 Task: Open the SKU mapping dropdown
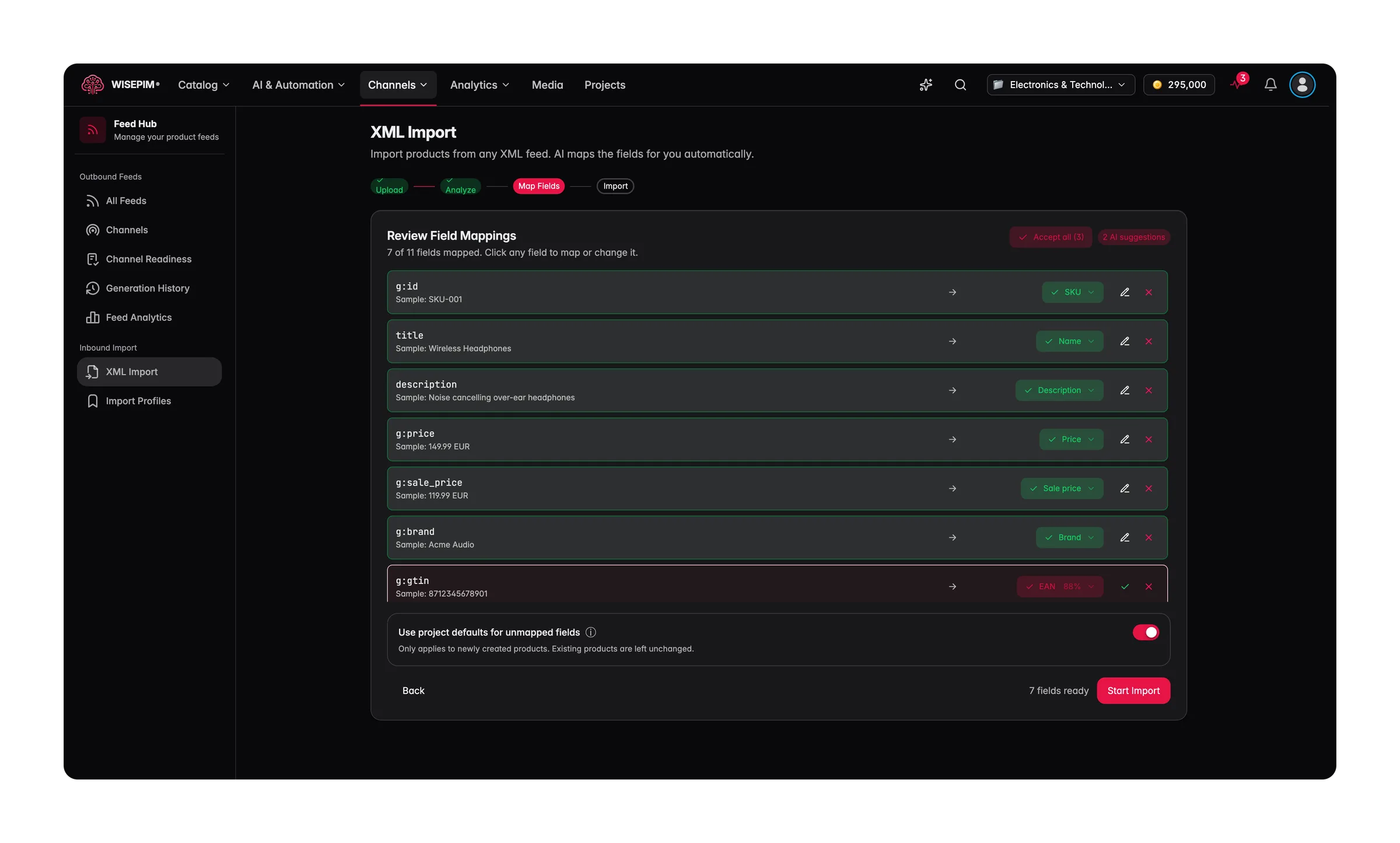(1072, 292)
